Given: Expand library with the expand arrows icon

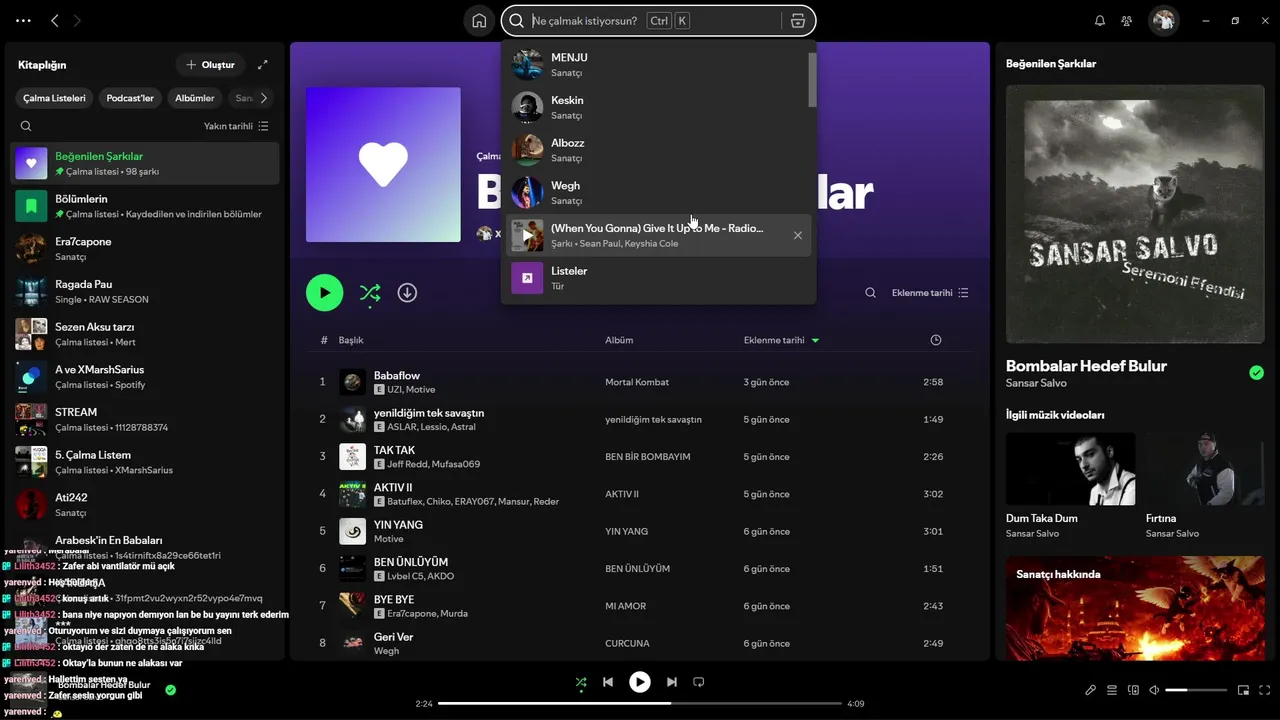Looking at the screenshot, I should 263,65.
